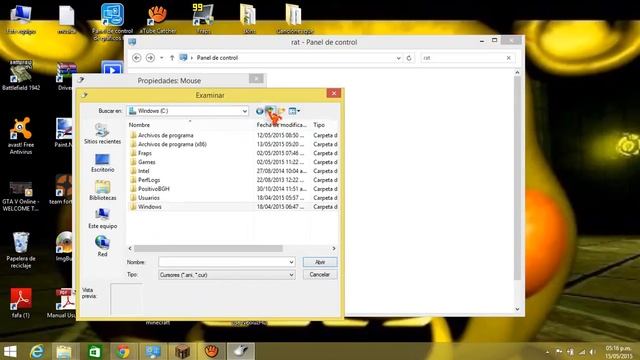
Task: Click the Cancelar button
Action: [x=320, y=275]
